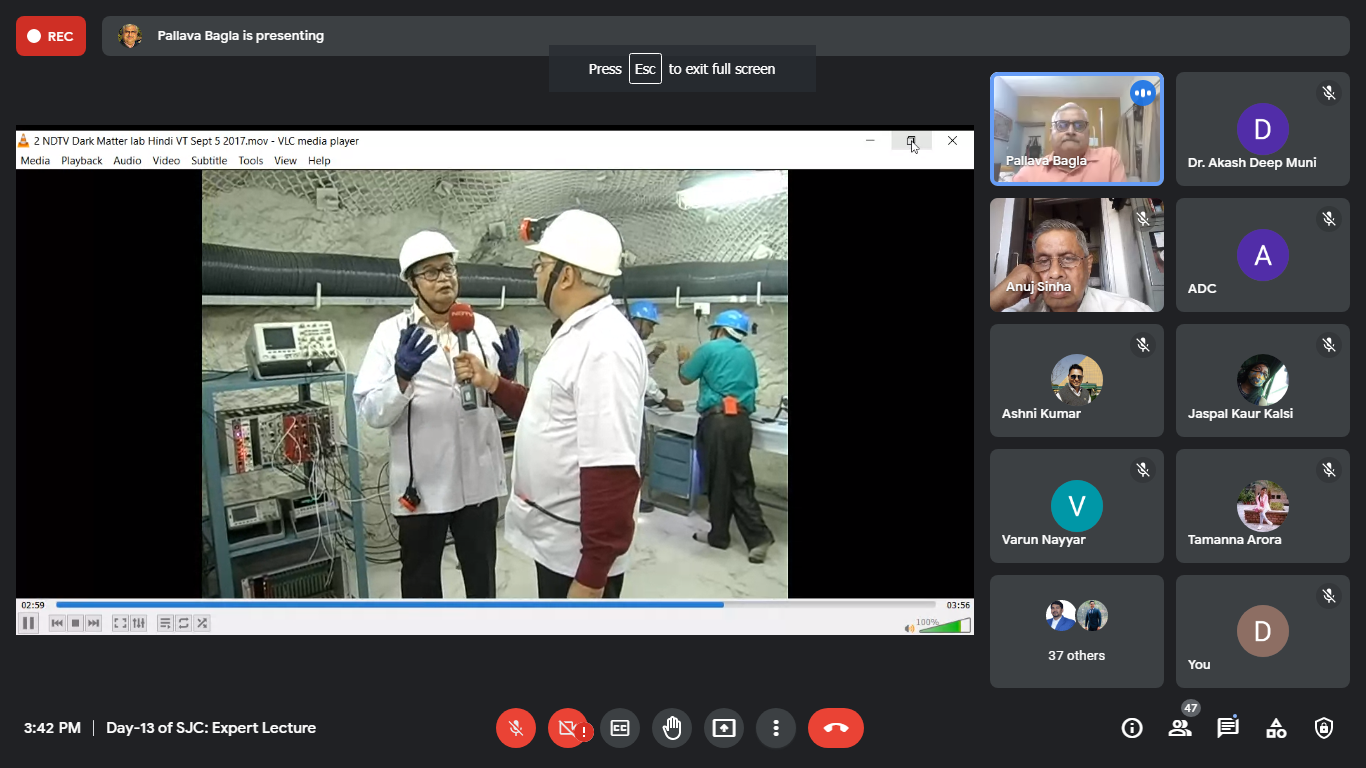Screen dimensions: 1366x768
Task: Click Dr. Akash Deep Muni muted icon
Action: (1329, 93)
